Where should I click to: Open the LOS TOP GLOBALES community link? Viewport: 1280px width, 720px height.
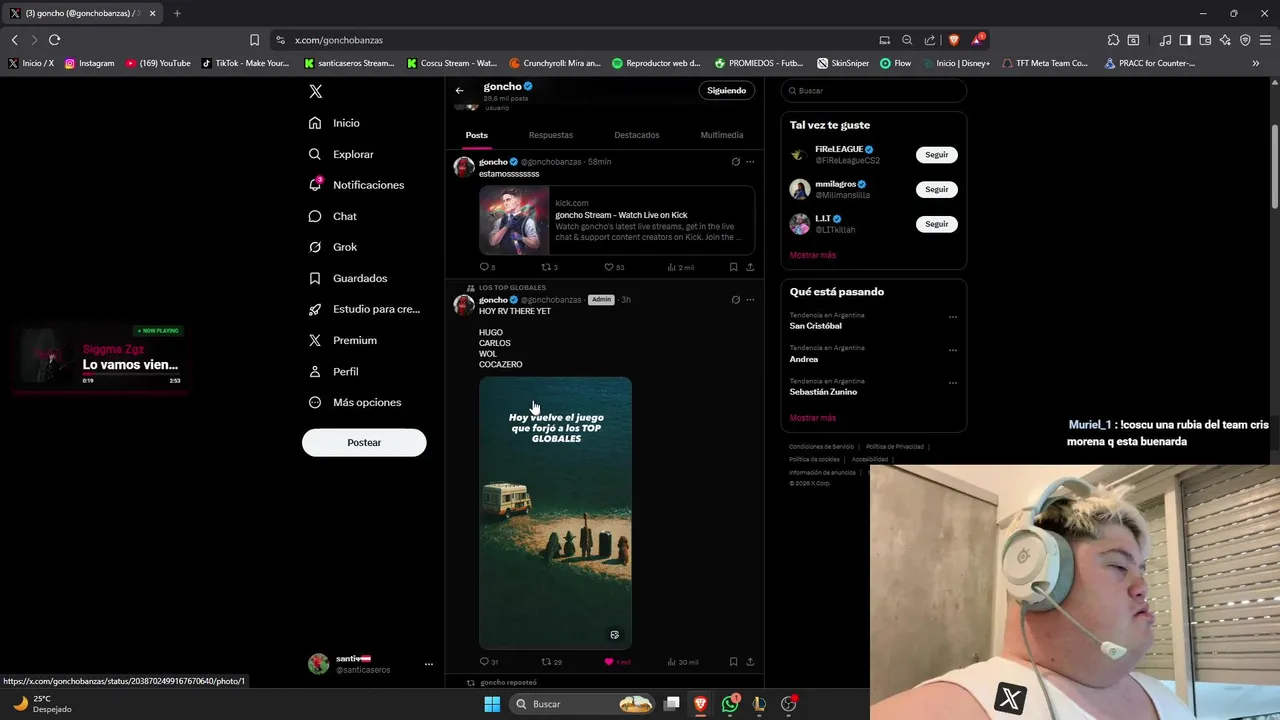(x=512, y=288)
